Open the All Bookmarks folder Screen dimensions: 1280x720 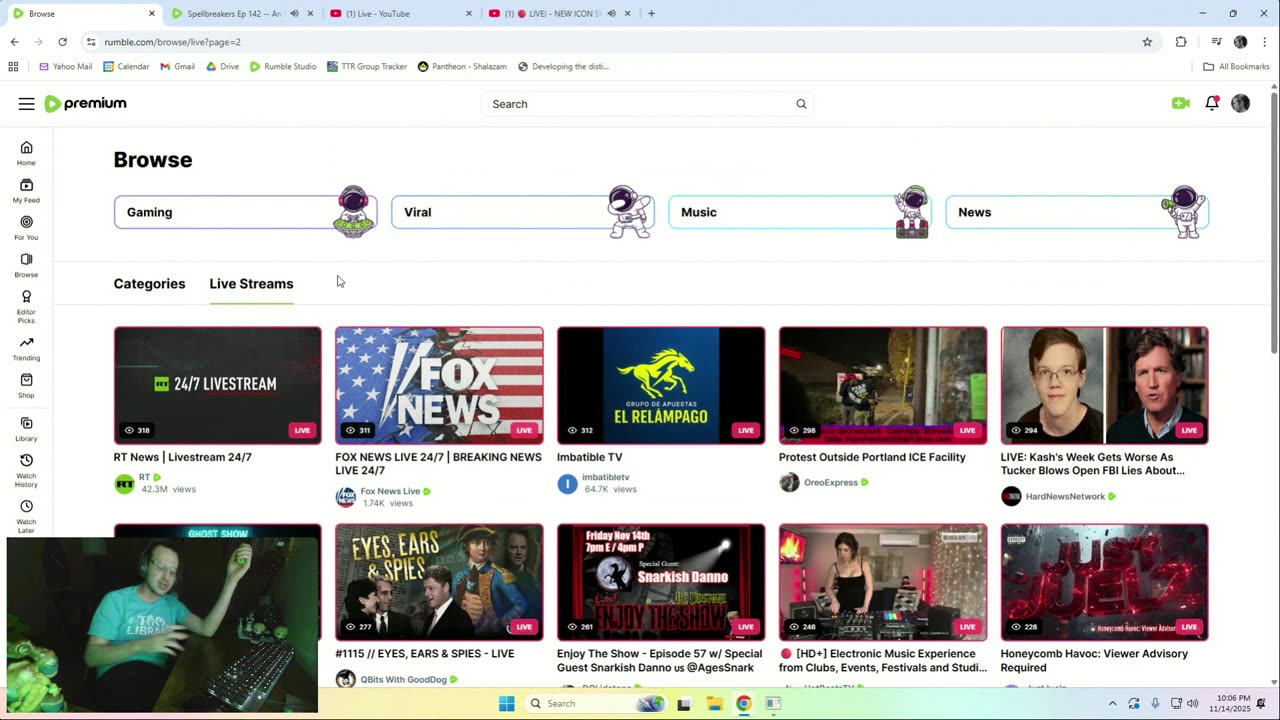(1236, 67)
